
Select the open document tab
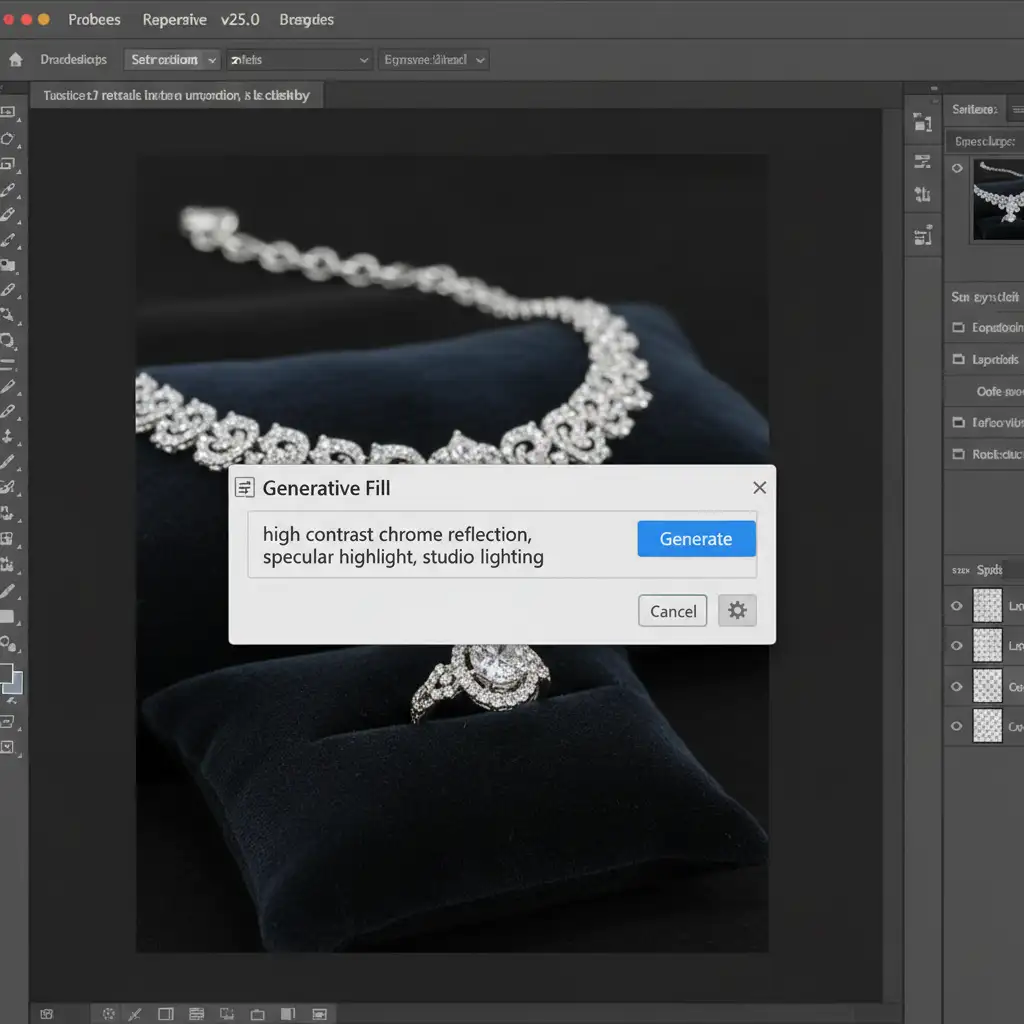pyautogui.click(x=176, y=96)
